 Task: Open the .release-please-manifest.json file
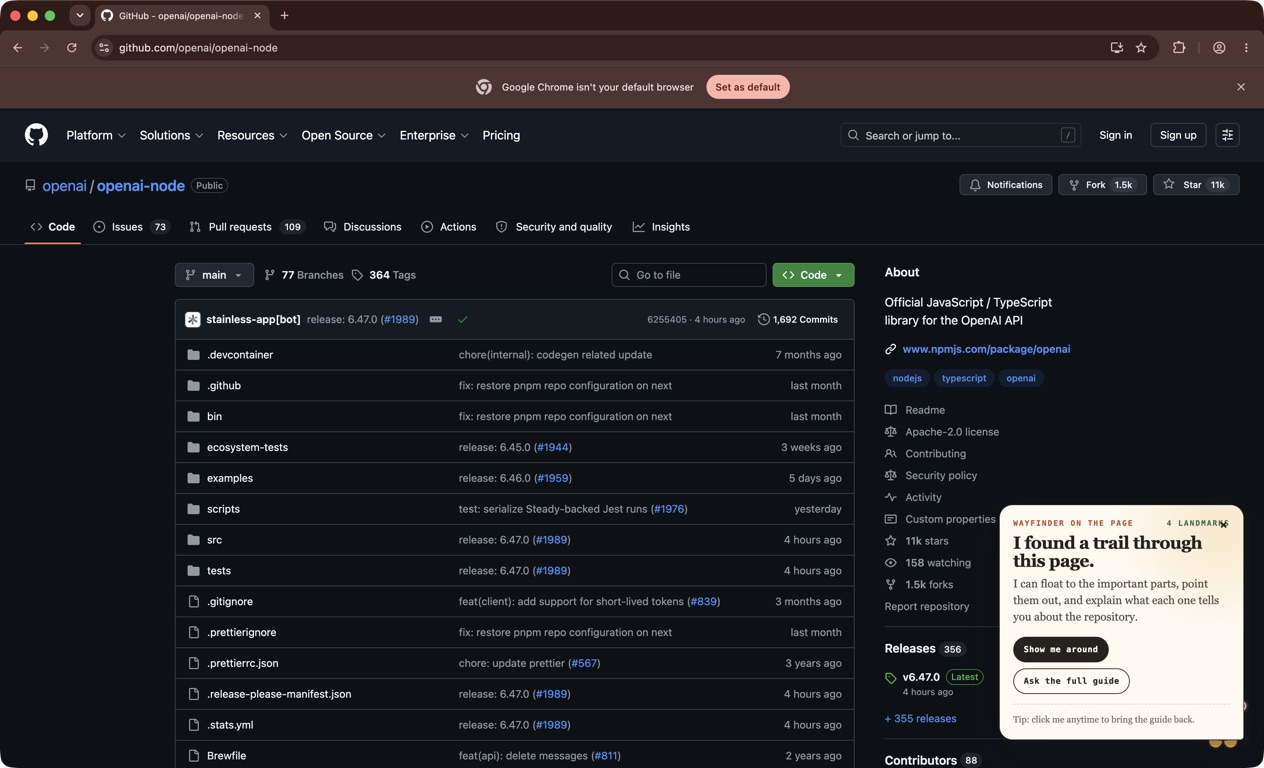279,694
